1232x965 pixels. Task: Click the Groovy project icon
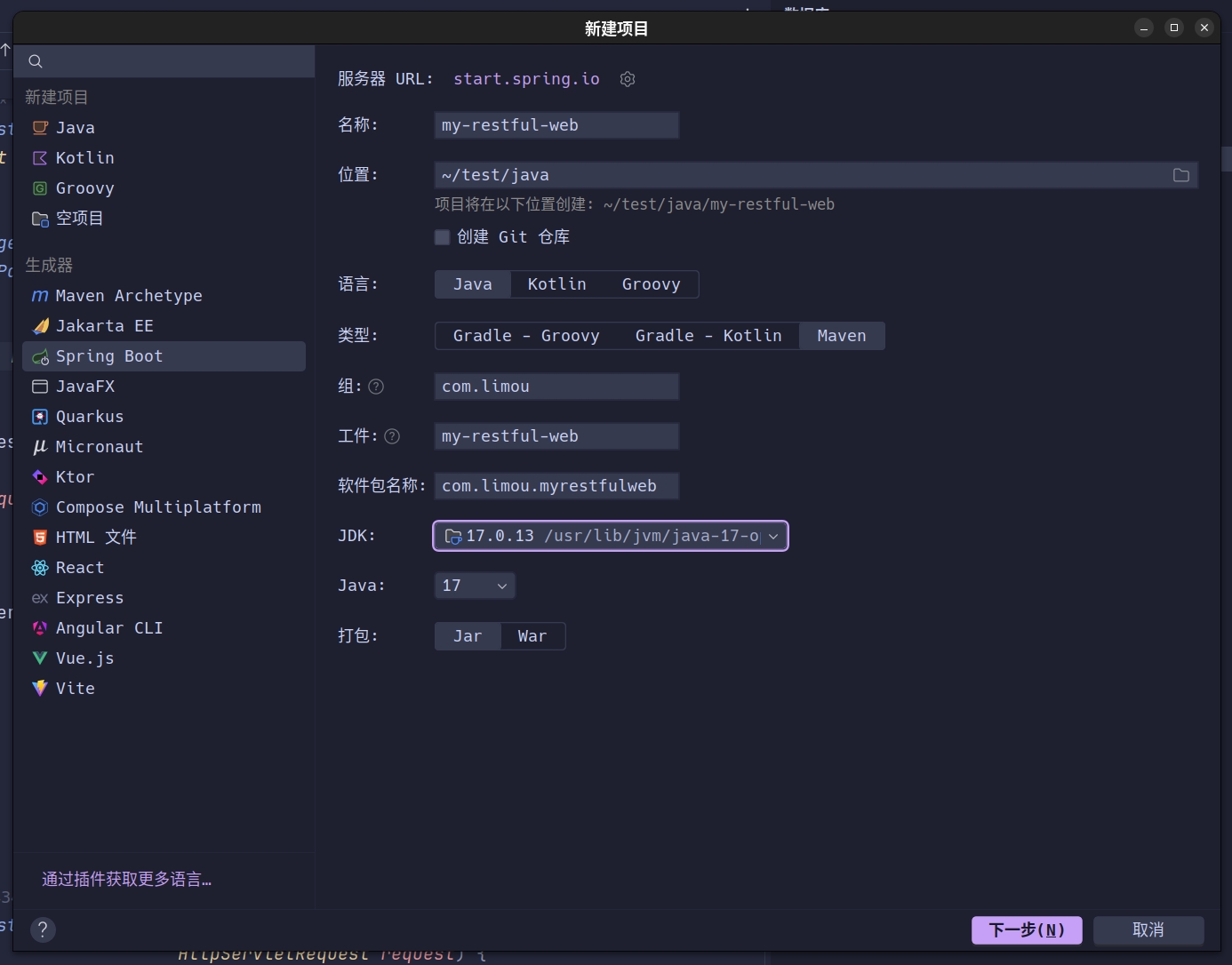[40, 188]
